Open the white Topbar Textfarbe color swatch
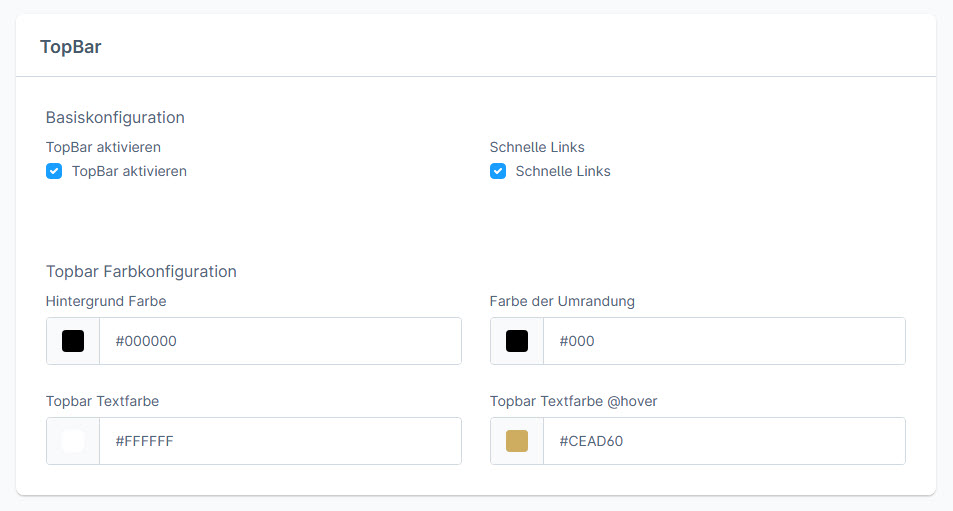Viewport: 953px width, 511px height. (73, 441)
